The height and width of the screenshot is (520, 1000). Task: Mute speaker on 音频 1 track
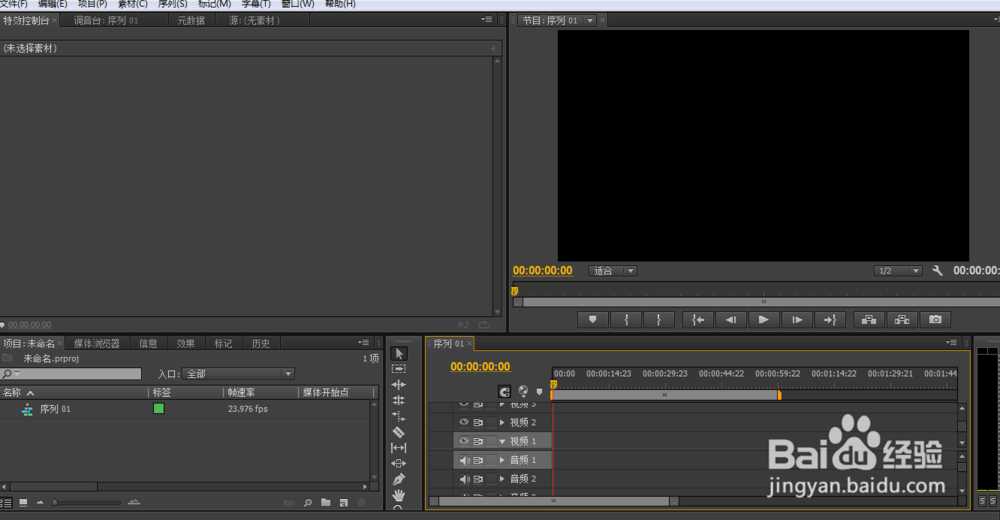[464, 460]
